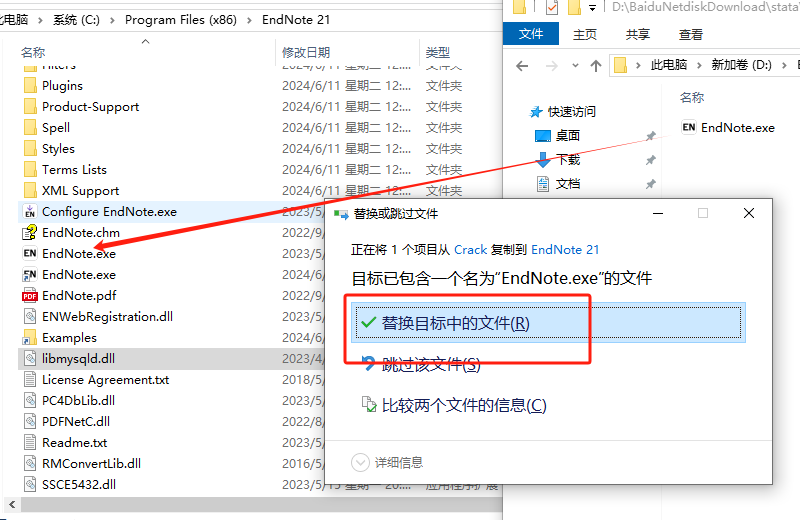800x520 pixels.
Task: Sort by the 修改日期 column header
Action: 306,52
